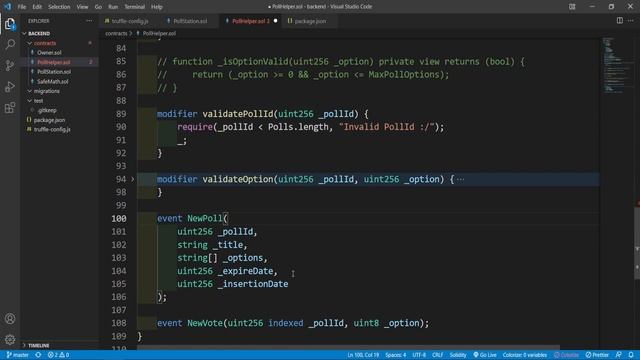
Task: Click the VS Code logo icon
Action: [7, 7]
